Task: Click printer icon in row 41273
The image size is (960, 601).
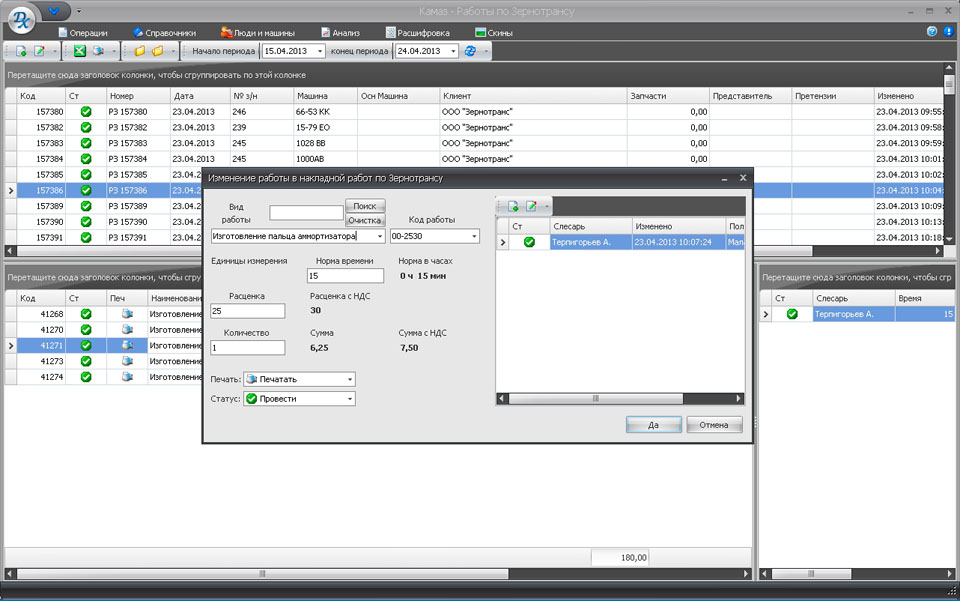Action: pos(127,361)
